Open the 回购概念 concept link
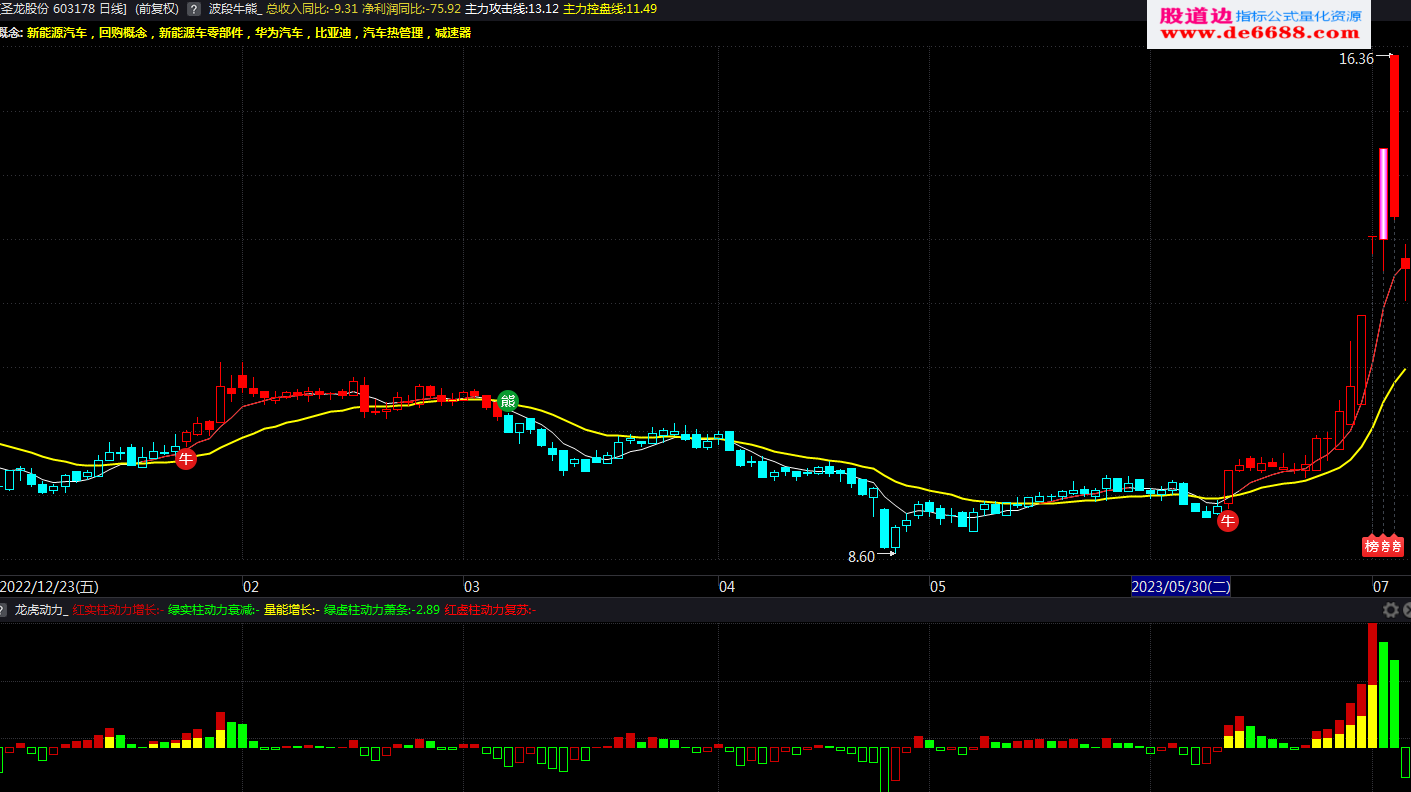 coord(122,33)
